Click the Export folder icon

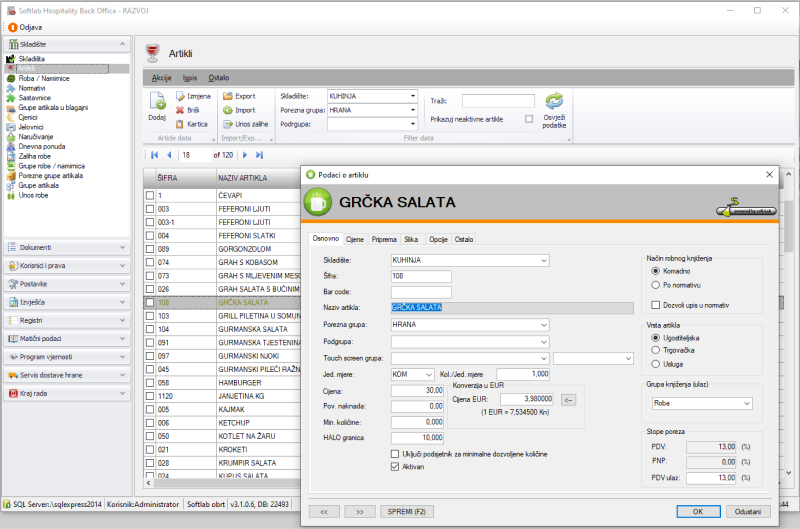pyautogui.click(x=227, y=96)
